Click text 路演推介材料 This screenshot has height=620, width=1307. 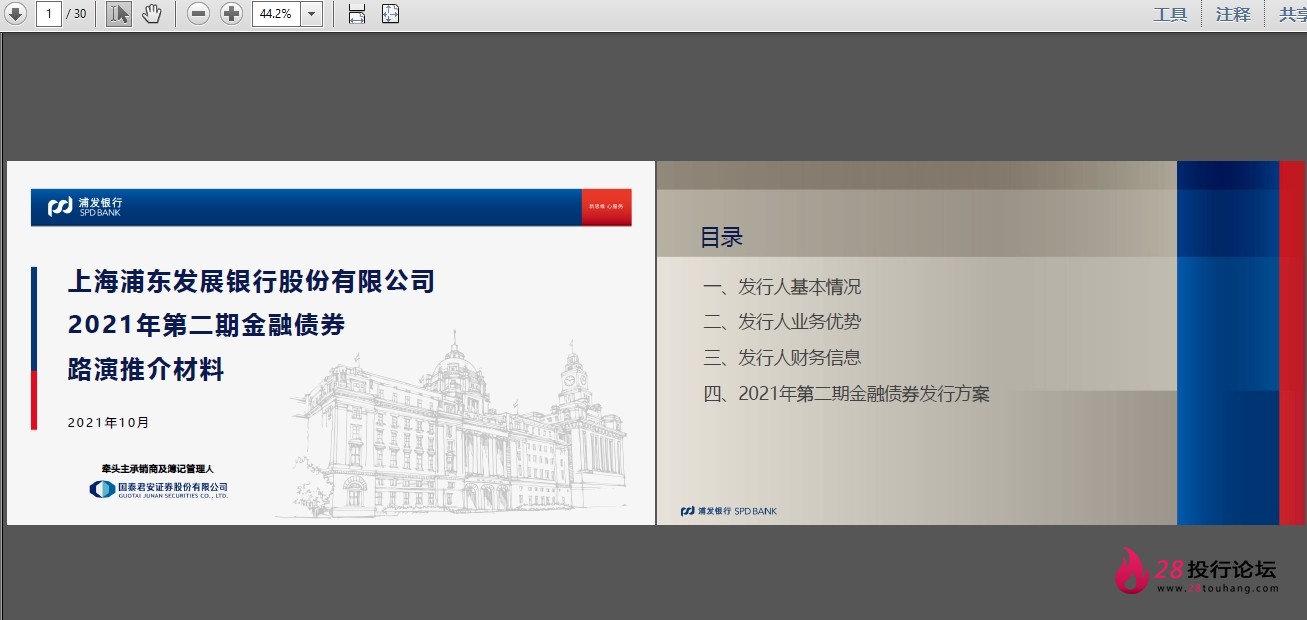(146, 369)
